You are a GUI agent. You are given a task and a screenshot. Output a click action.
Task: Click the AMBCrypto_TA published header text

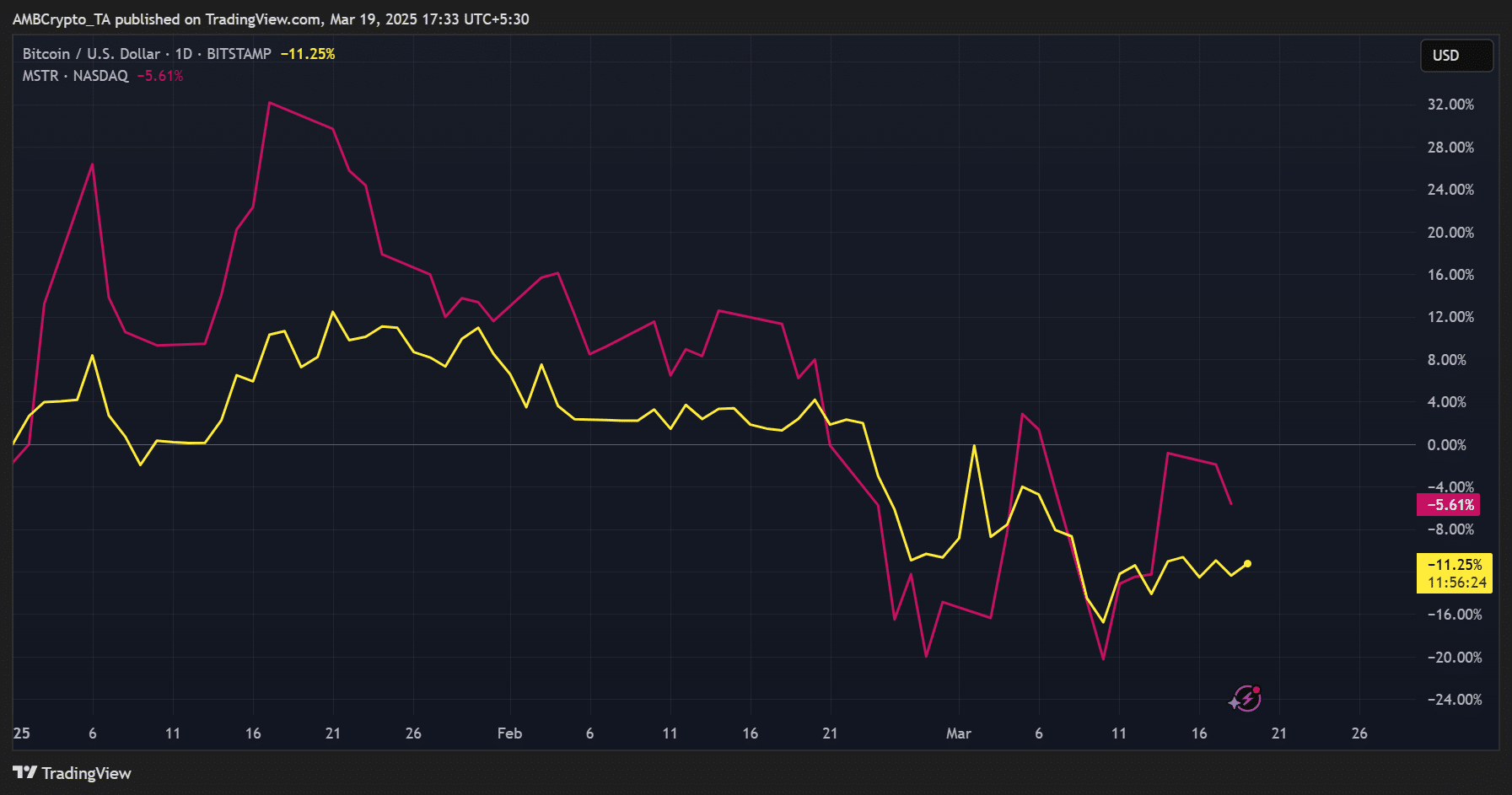(271, 19)
